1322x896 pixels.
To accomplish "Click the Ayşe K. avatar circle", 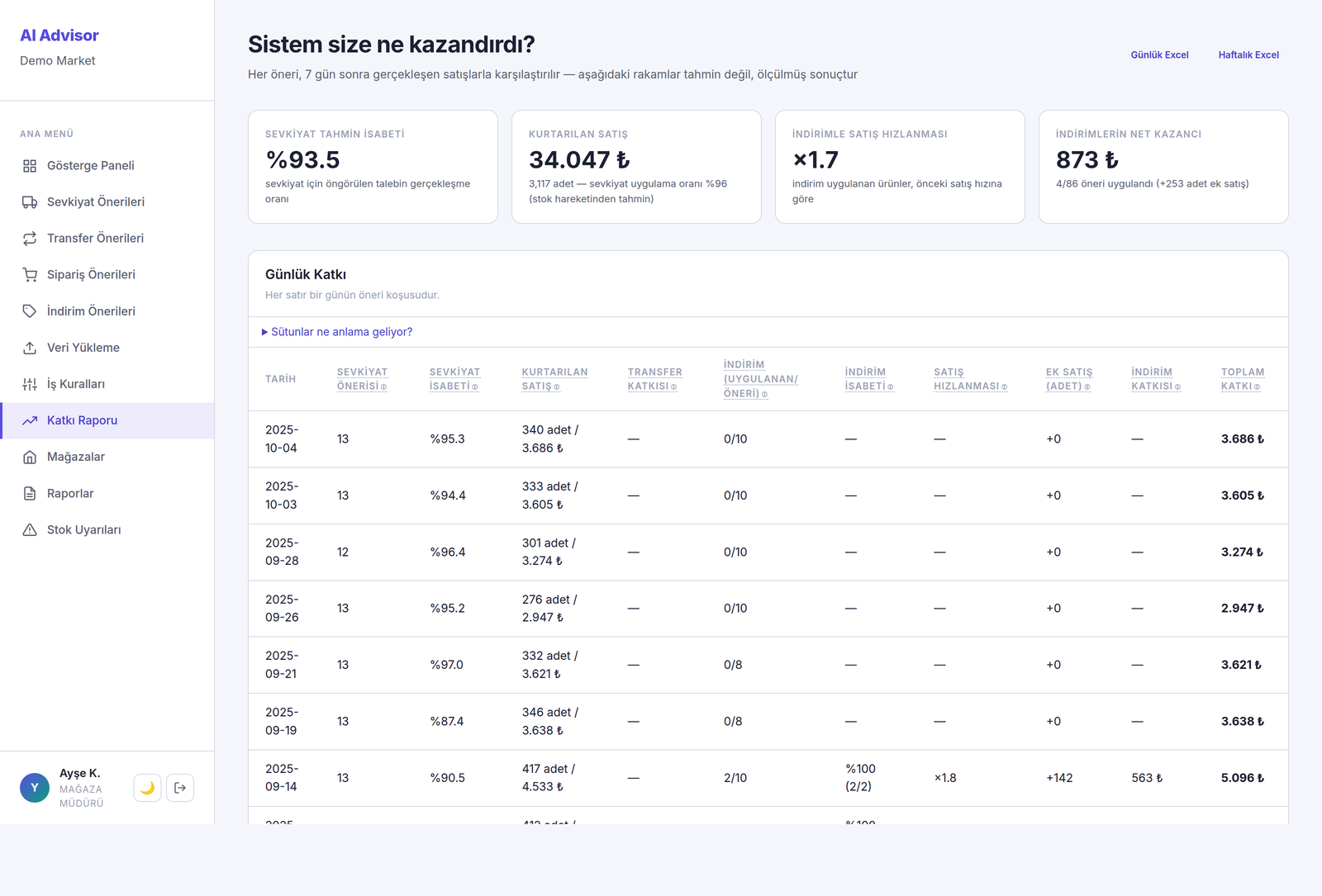I will [35, 788].
